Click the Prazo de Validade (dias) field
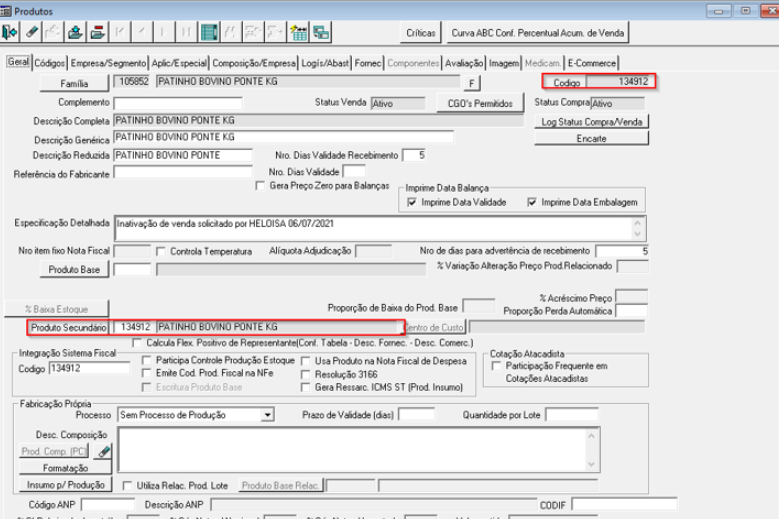 tap(416, 415)
